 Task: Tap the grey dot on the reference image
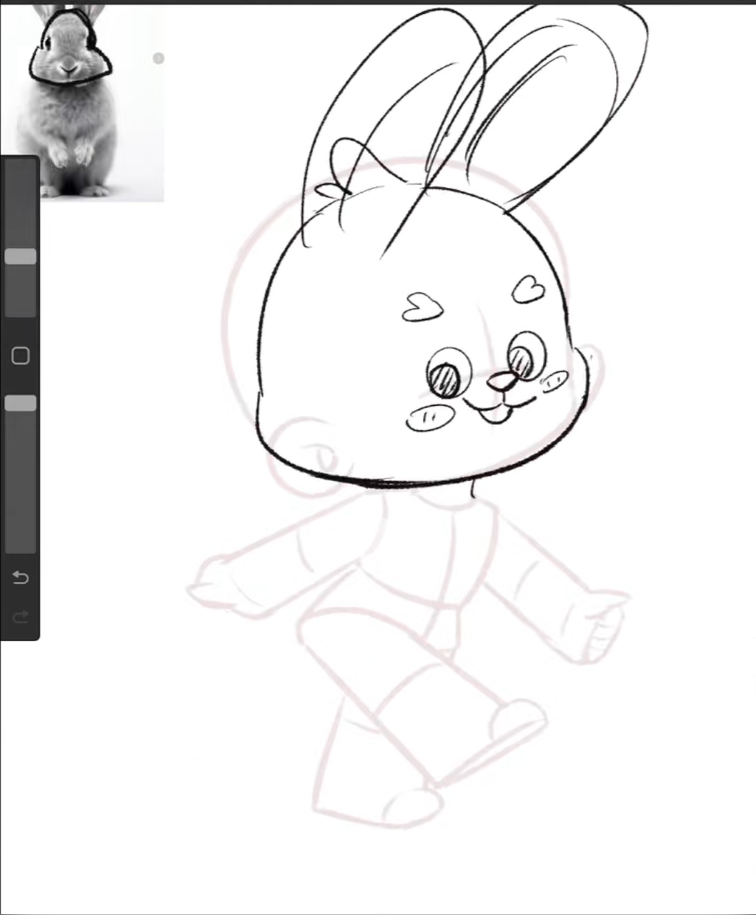click(158, 58)
